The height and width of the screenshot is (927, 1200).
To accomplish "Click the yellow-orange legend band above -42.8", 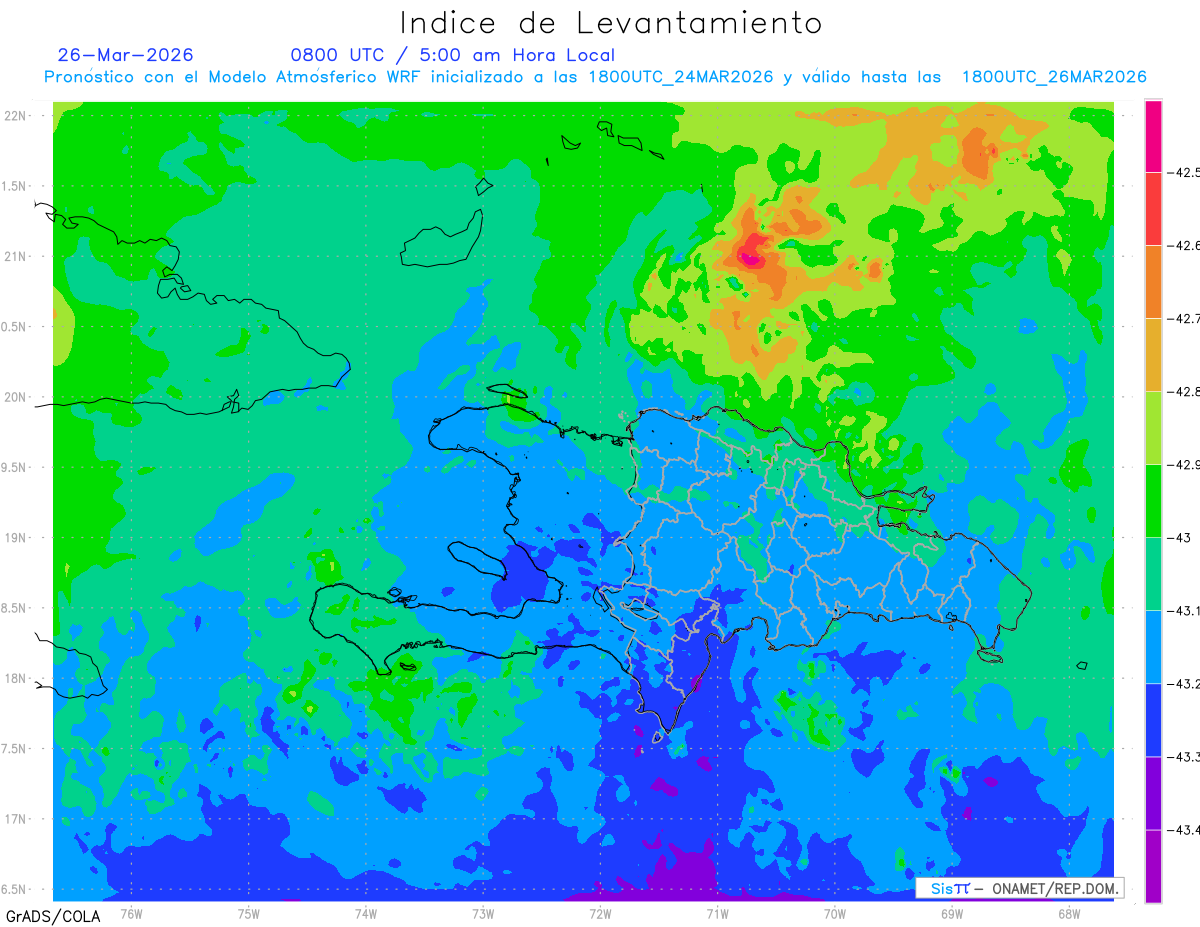I will click(x=1153, y=355).
